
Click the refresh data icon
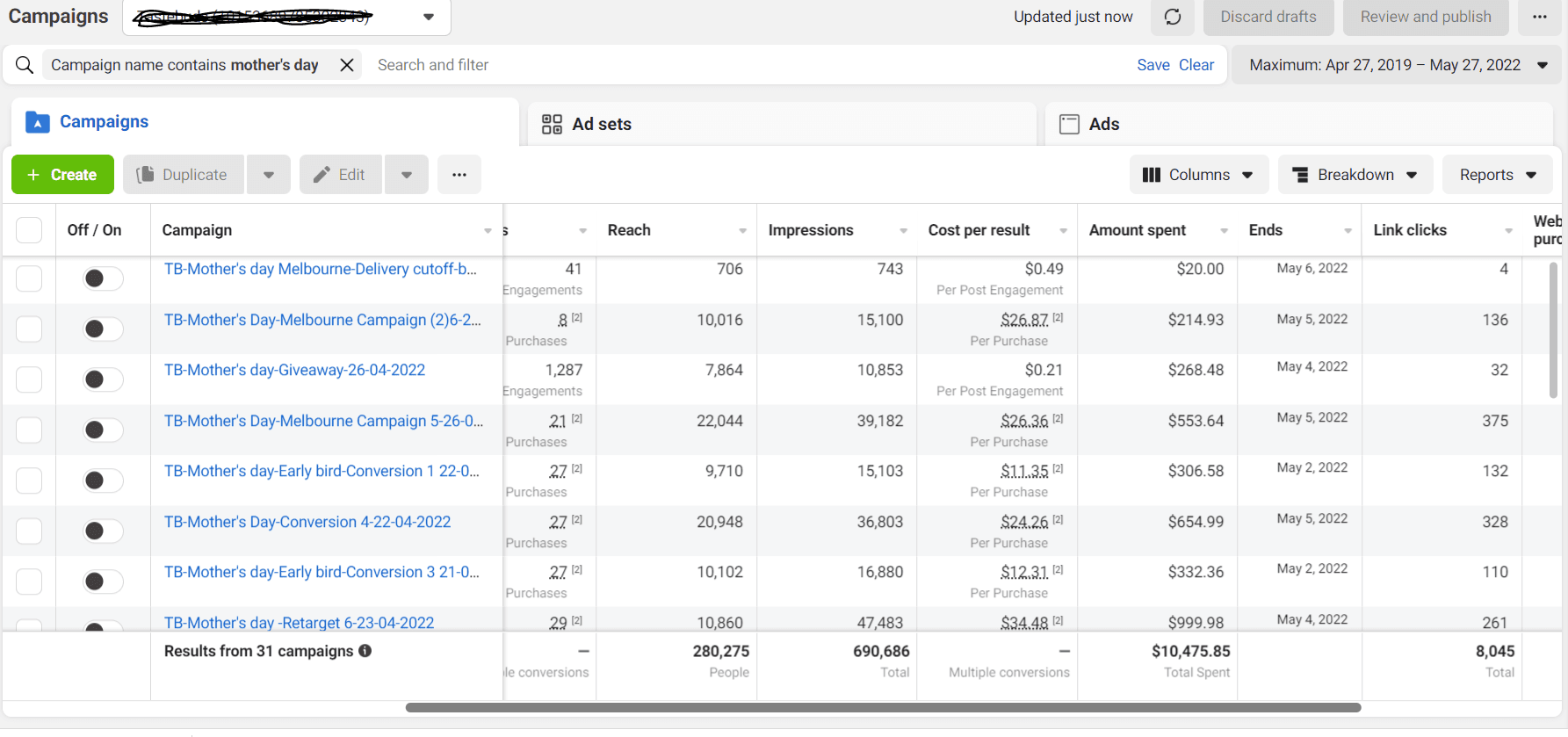tap(1173, 17)
